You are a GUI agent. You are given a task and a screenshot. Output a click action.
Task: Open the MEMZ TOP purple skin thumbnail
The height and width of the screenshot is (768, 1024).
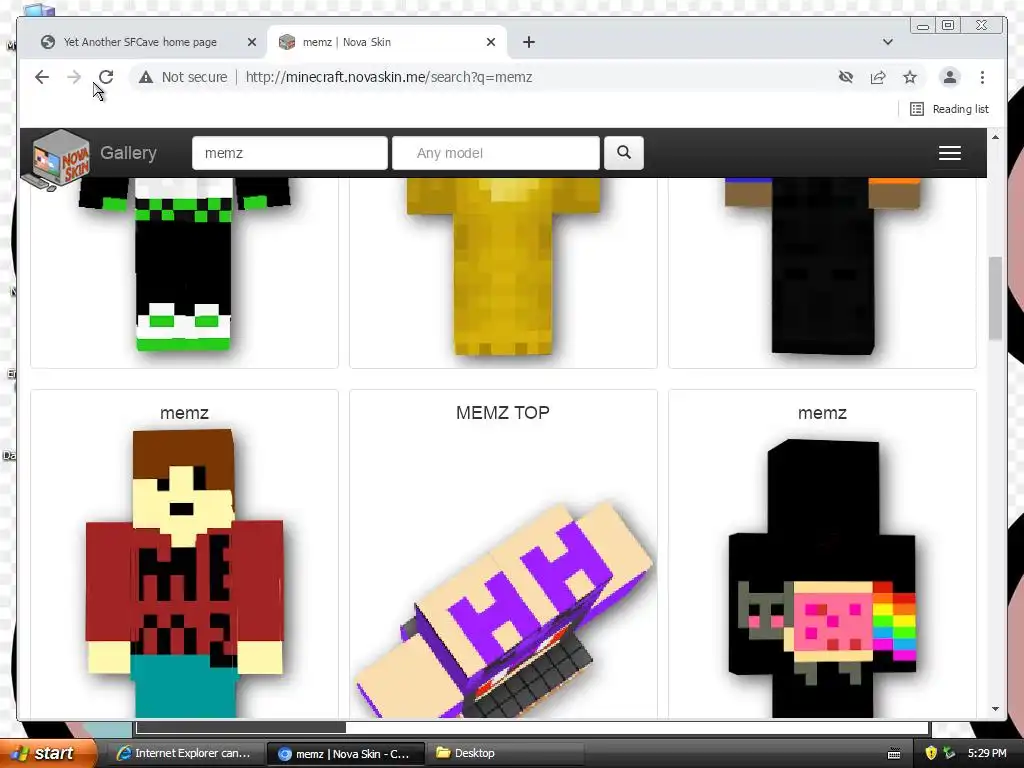[x=503, y=611]
